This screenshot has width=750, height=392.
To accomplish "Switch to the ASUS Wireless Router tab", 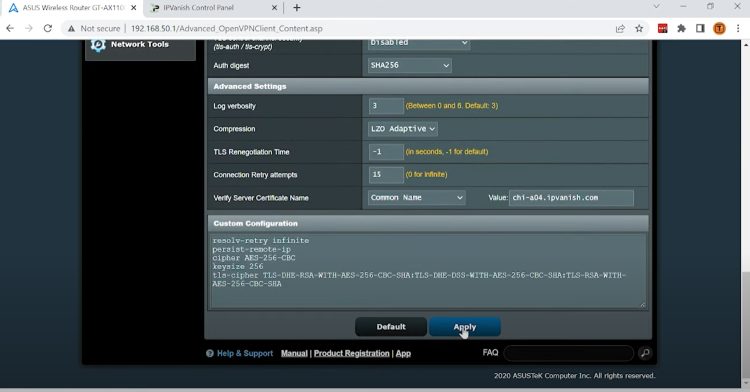I will 73,8.
